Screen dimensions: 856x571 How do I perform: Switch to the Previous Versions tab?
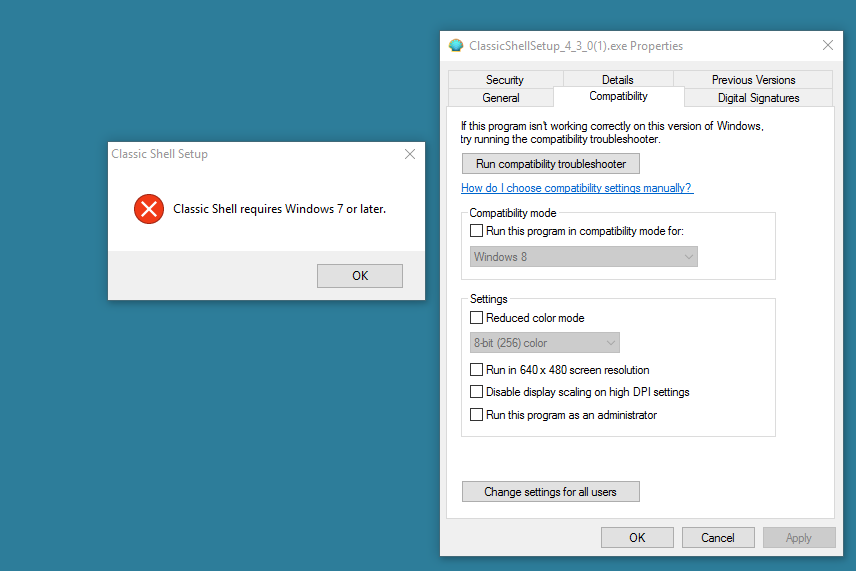(753, 80)
